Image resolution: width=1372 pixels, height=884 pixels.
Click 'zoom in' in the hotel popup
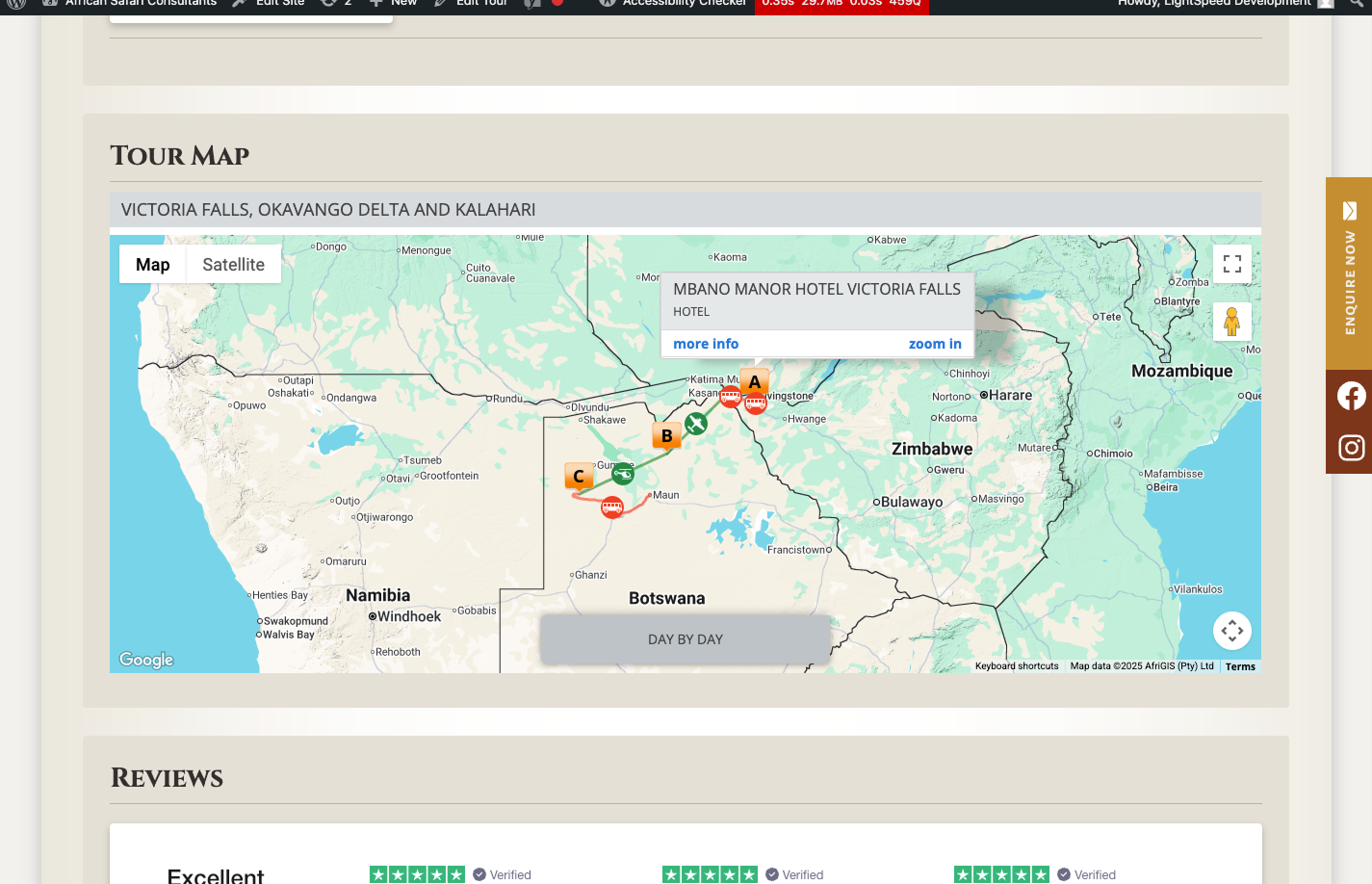tap(934, 344)
